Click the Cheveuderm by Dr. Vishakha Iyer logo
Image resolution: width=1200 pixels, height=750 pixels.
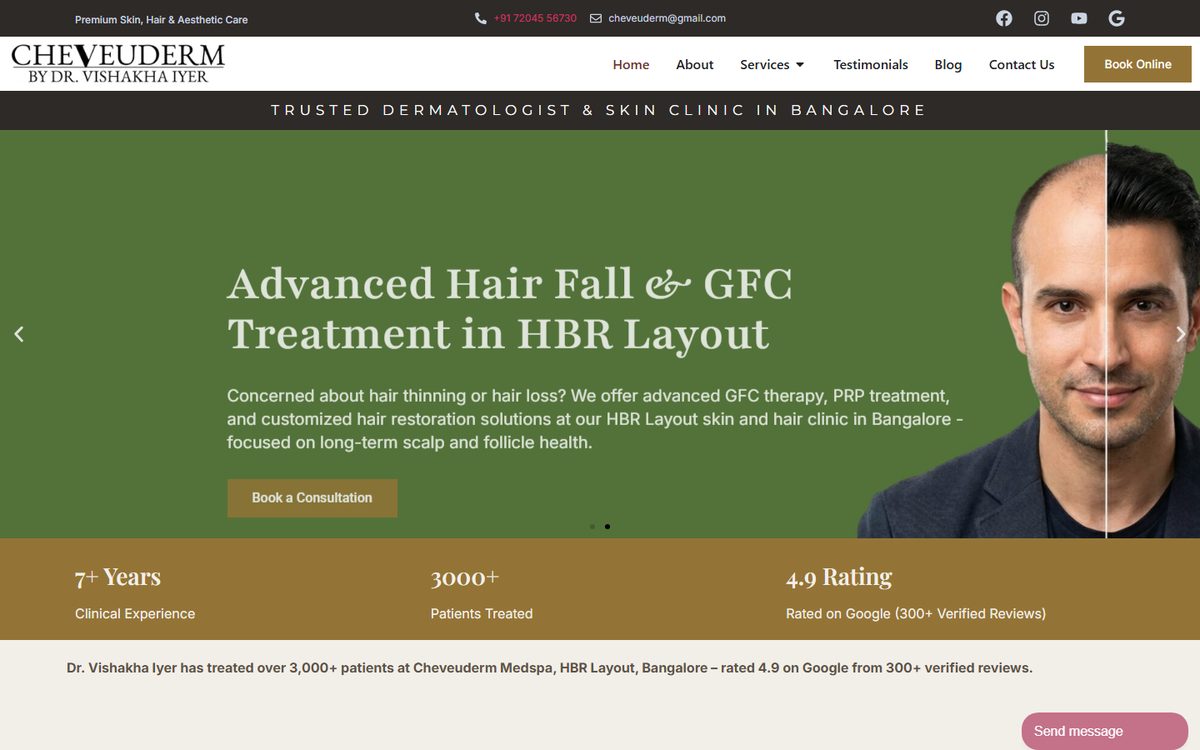coord(118,63)
